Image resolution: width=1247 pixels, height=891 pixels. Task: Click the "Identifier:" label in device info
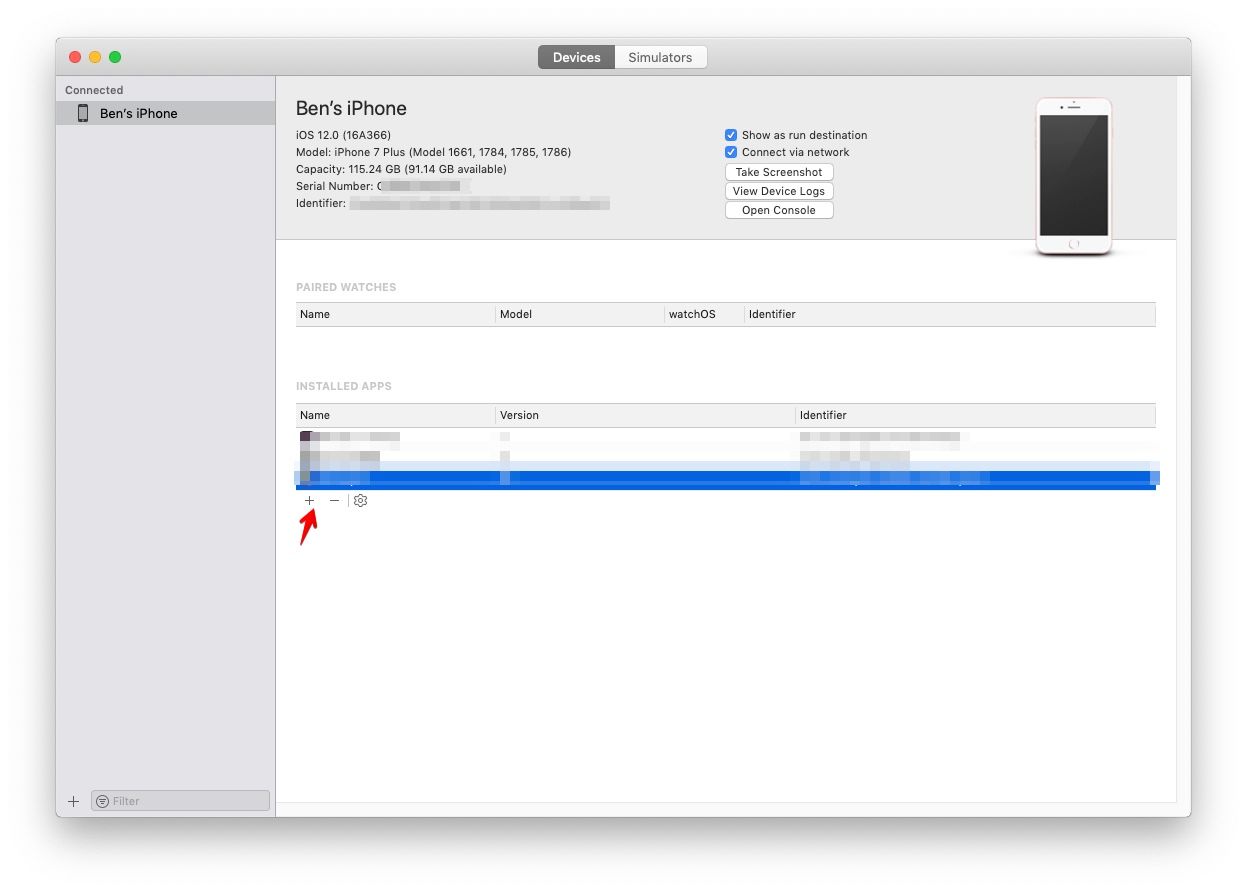[x=321, y=203]
